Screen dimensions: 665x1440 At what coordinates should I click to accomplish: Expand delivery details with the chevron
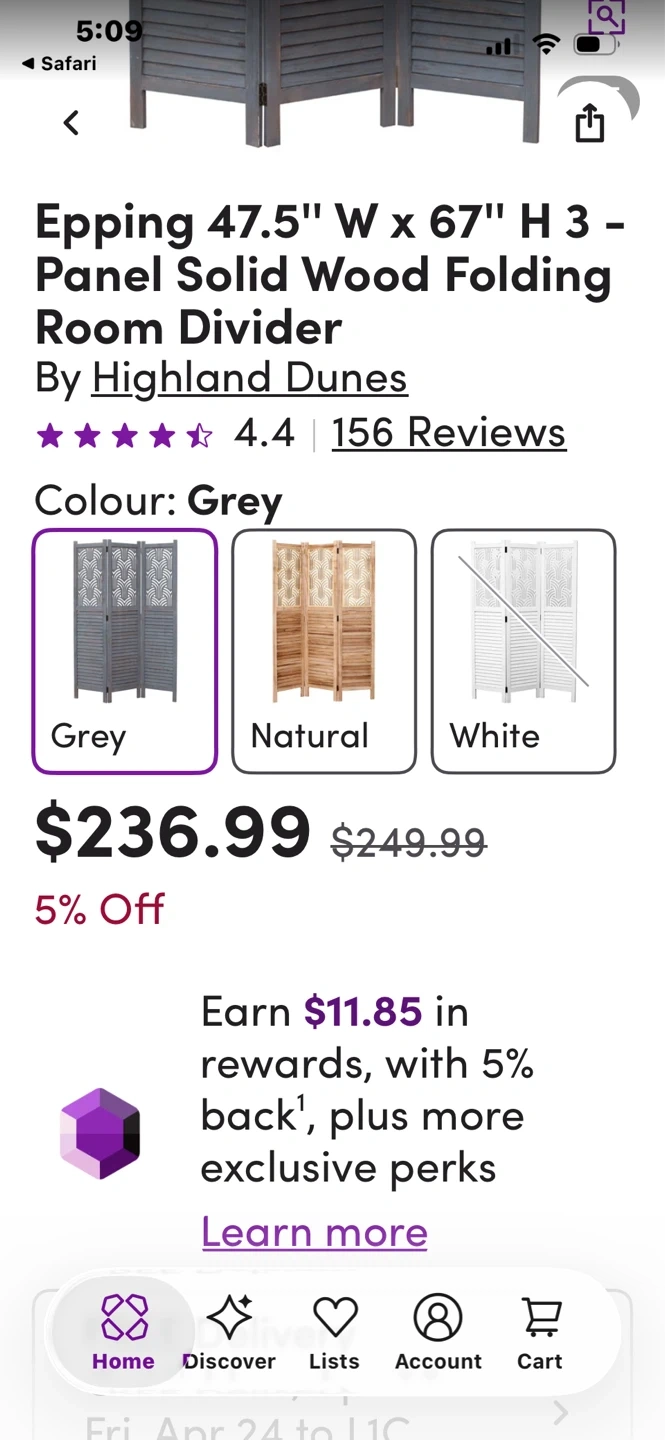tap(561, 1412)
